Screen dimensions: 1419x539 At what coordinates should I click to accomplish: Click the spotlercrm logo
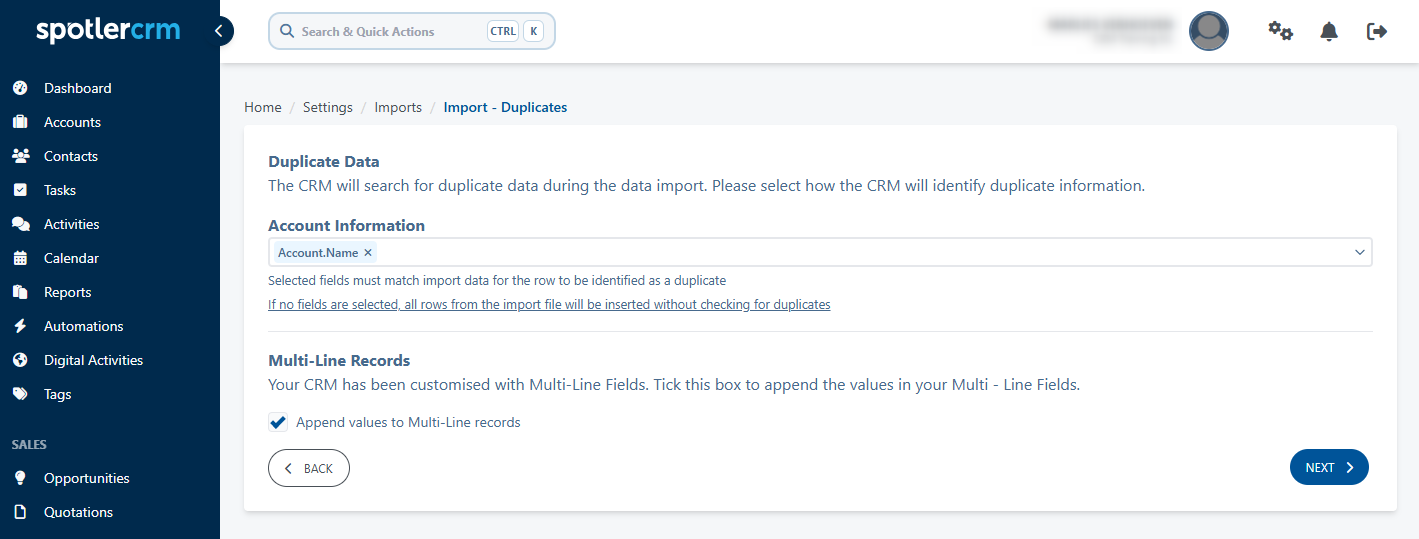108,30
